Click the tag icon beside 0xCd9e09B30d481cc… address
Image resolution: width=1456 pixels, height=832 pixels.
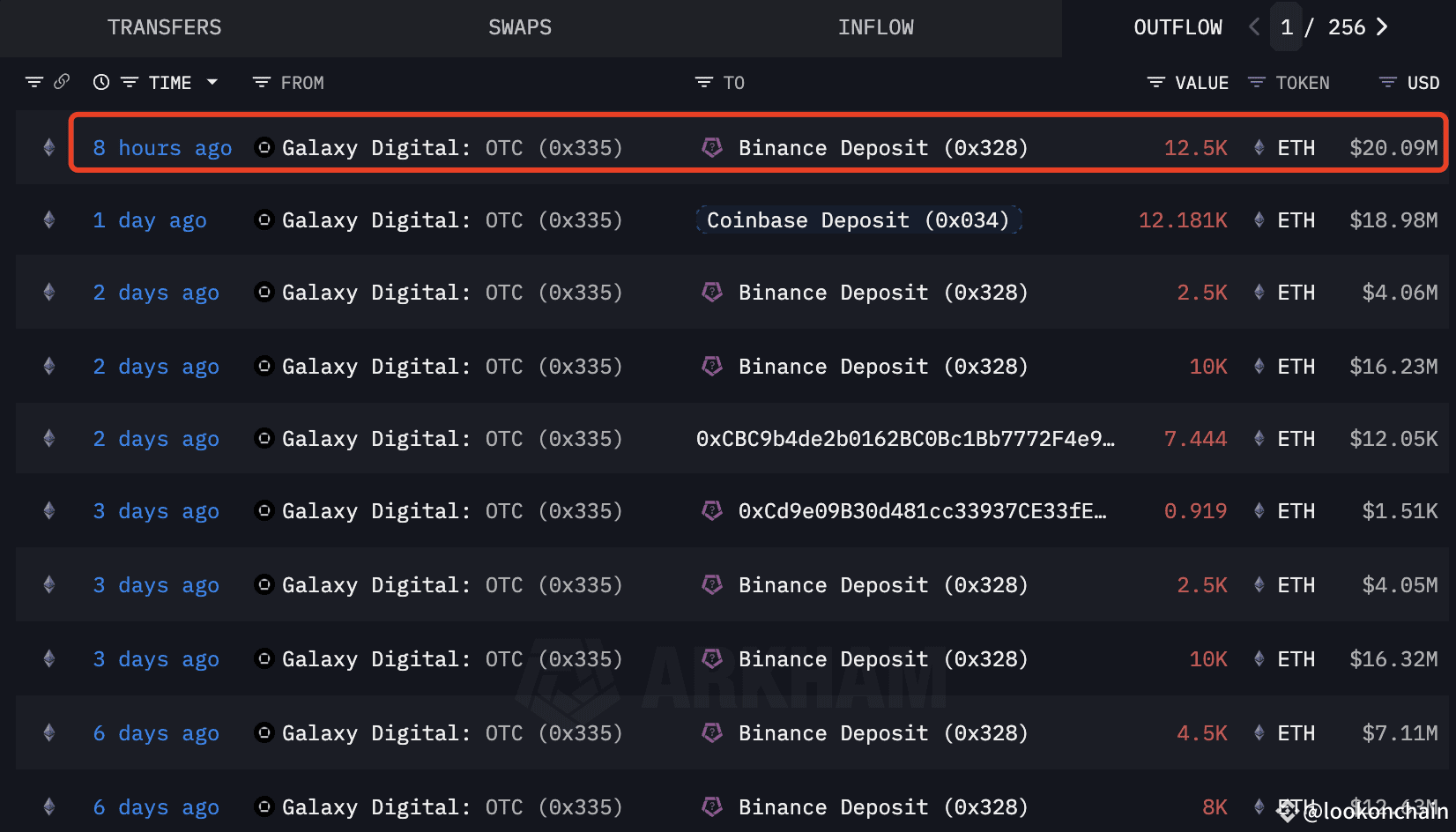(712, 510)
